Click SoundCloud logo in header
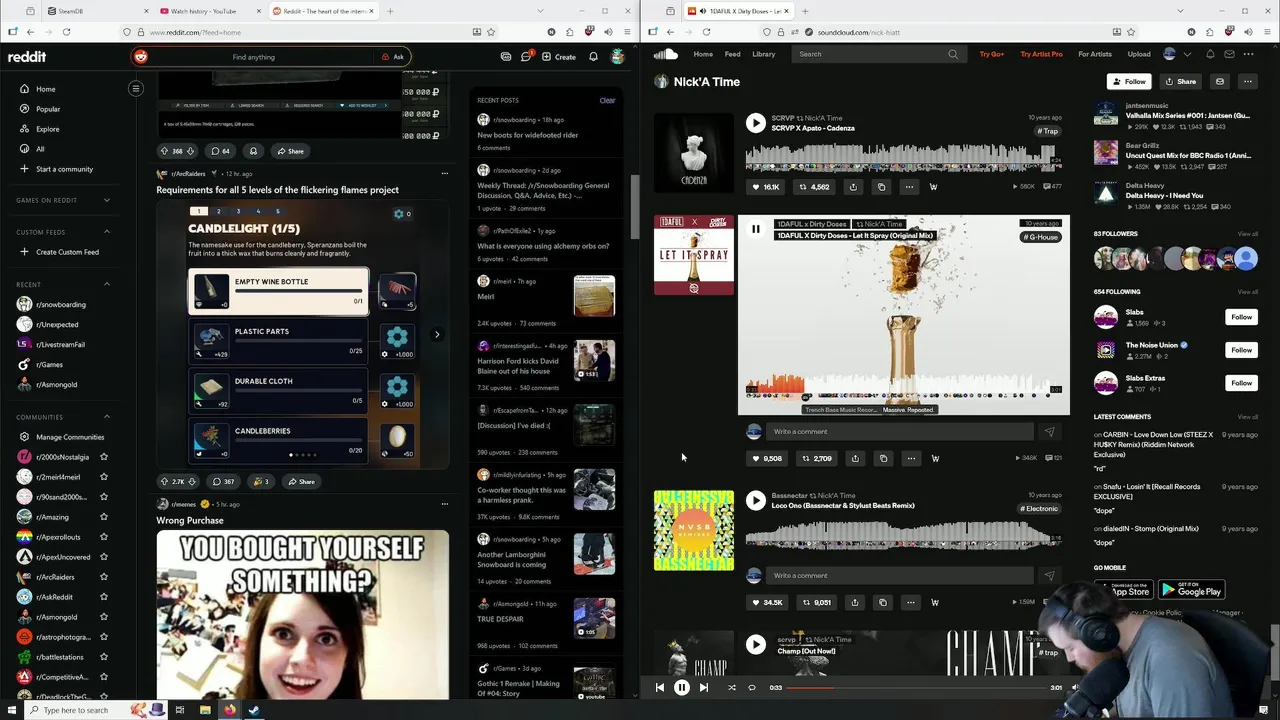The image size is (1280, 720). pyautogui.click(x=665, y=54)
